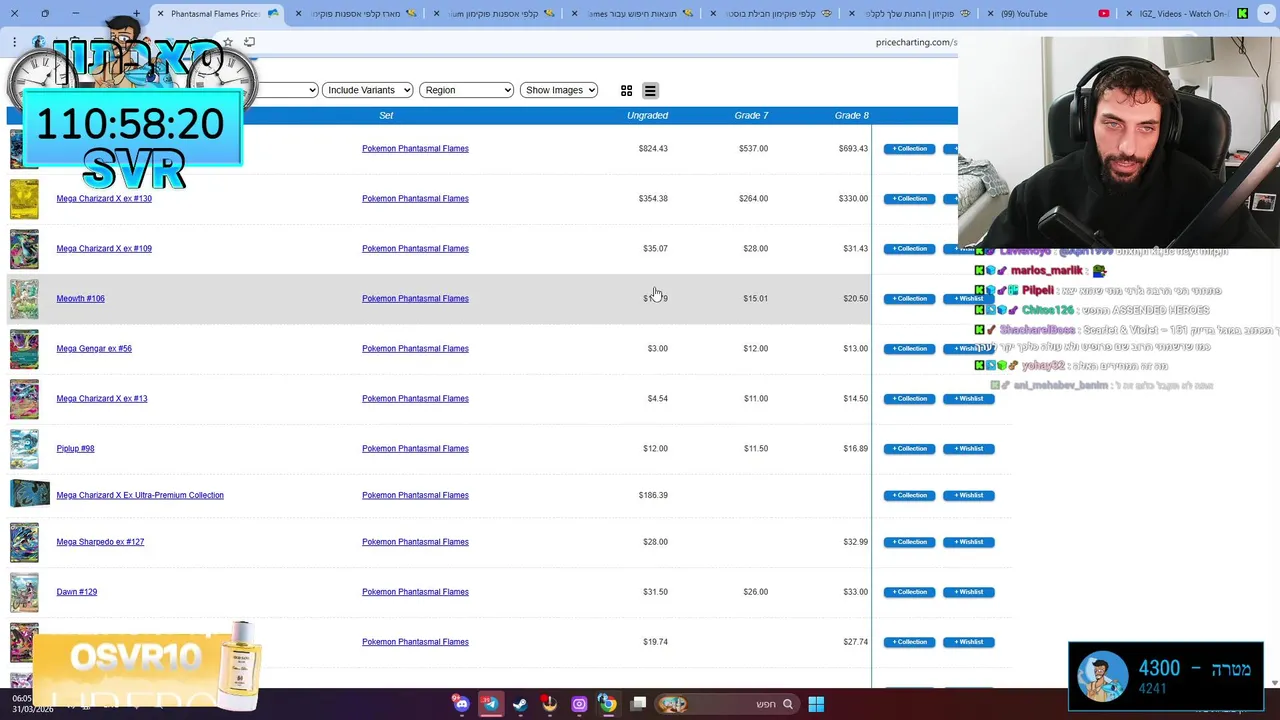
Task: Sort by the Ungraded column header
Action: [x=647, y=115]
